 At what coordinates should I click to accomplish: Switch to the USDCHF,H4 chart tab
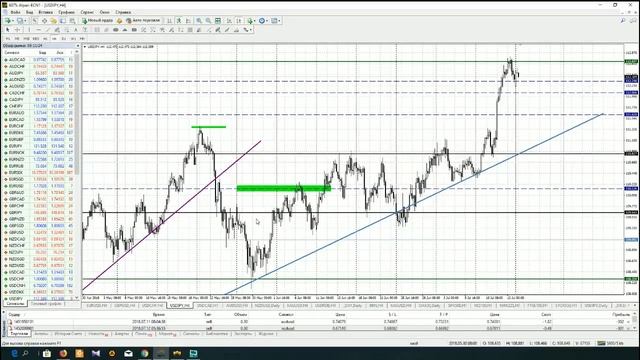click(x=152, y=305)
